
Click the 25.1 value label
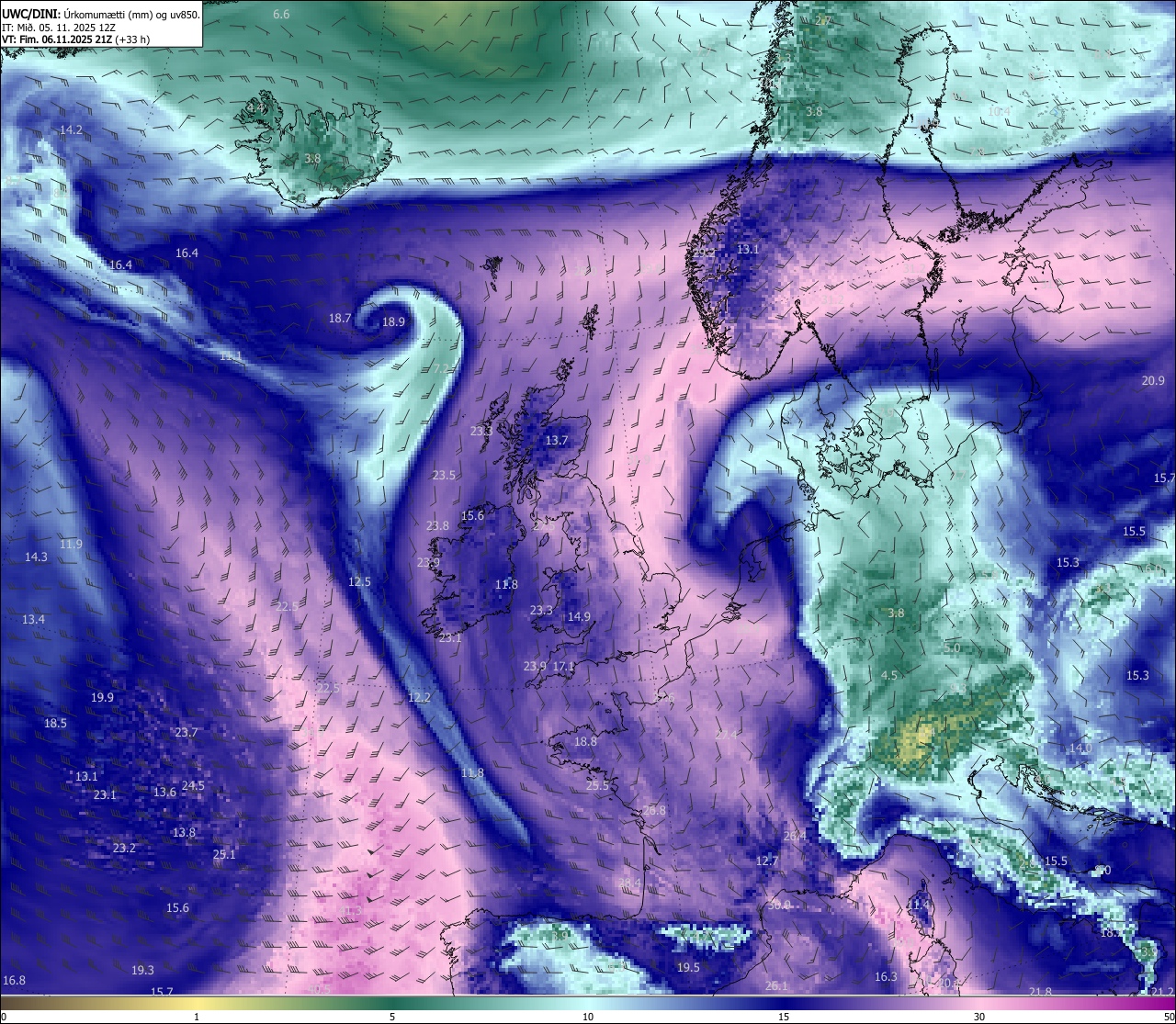224,854
